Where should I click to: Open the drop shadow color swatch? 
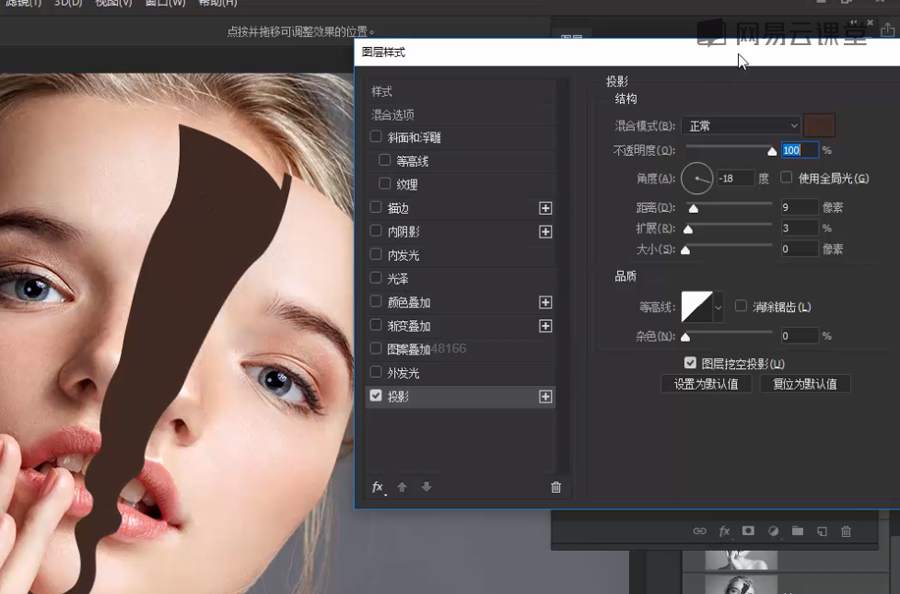pos(820,126)
